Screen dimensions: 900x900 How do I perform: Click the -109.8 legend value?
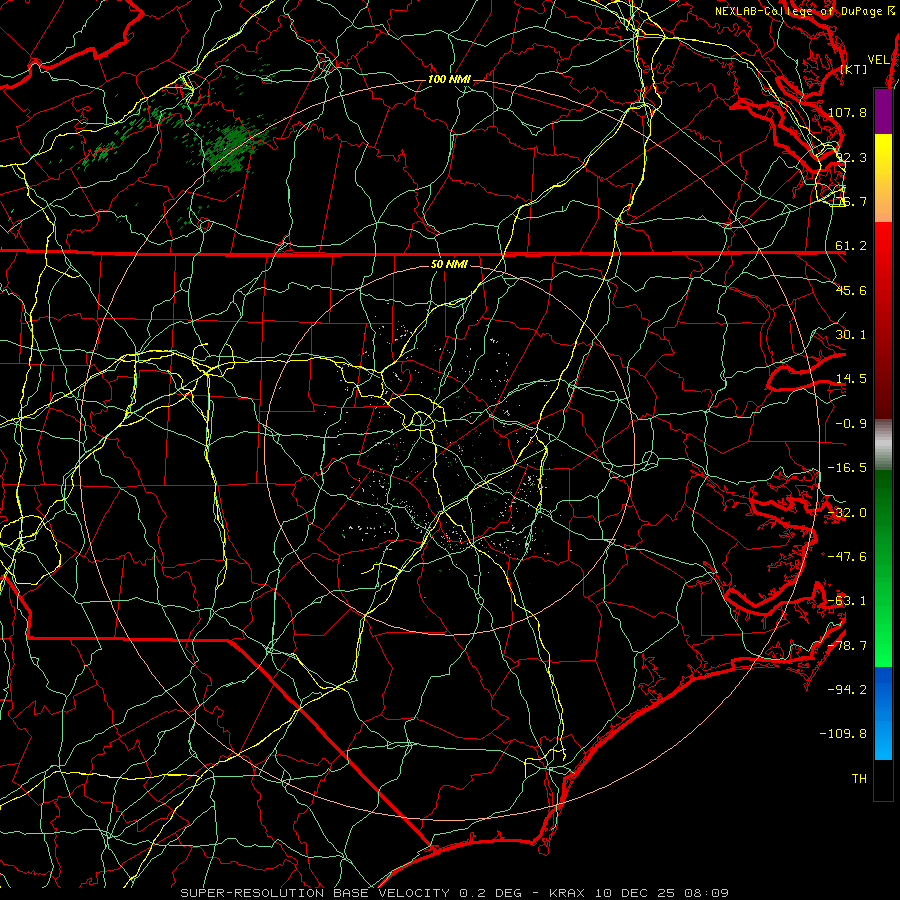coord(844,734)
